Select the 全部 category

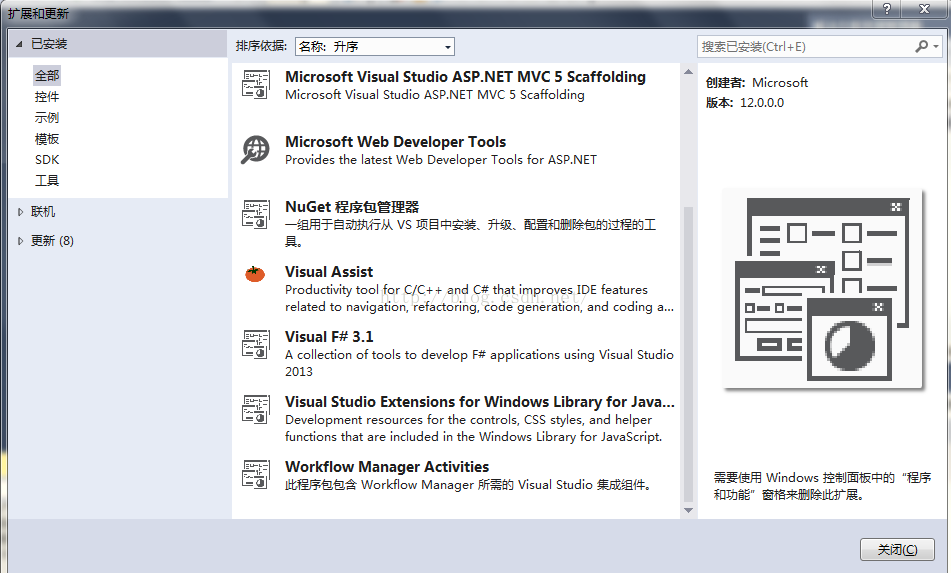(x=47, y=76)
